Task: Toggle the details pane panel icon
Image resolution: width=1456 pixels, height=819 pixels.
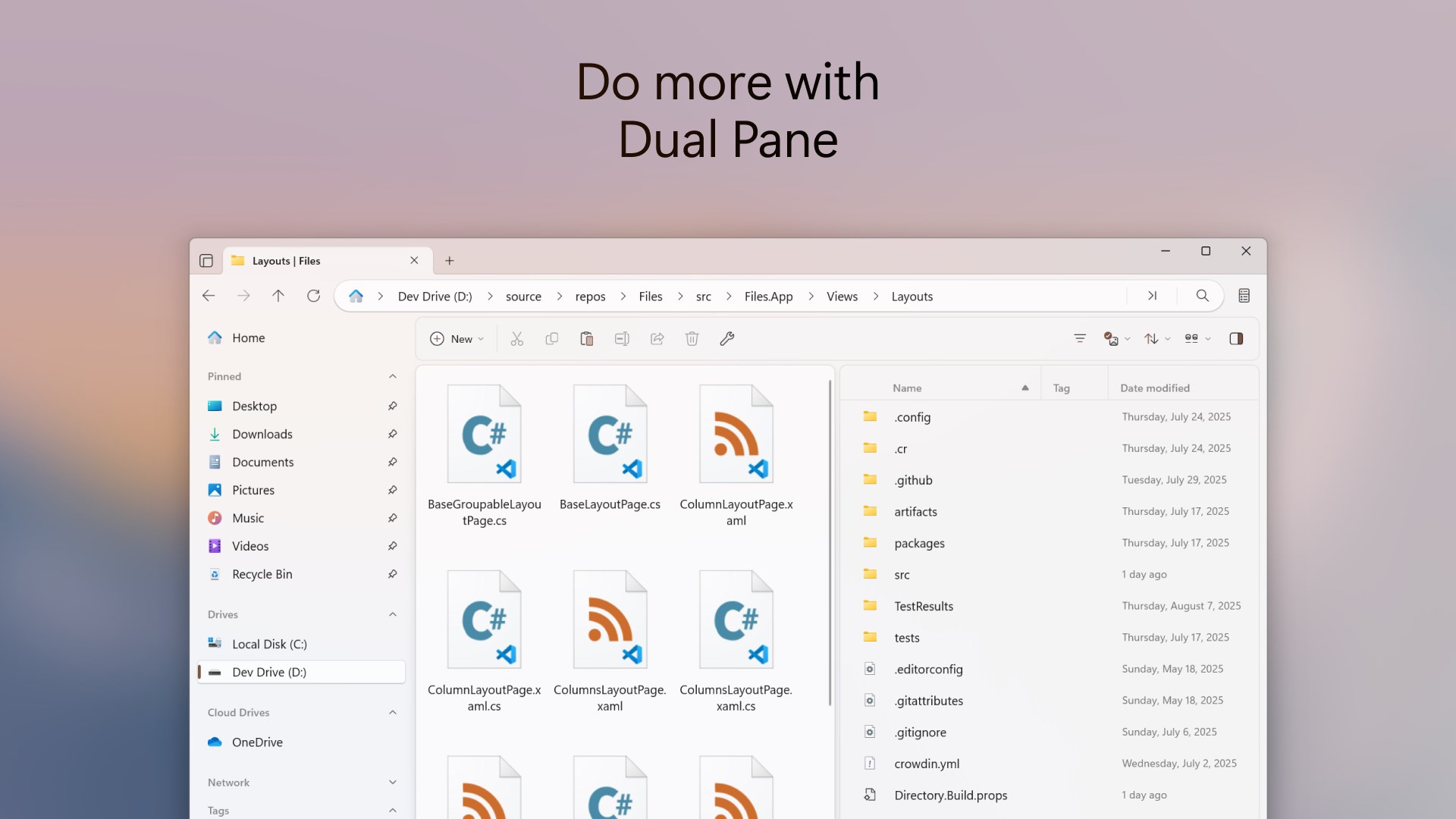Action: pyautogui.click(x=1236, y=339)
